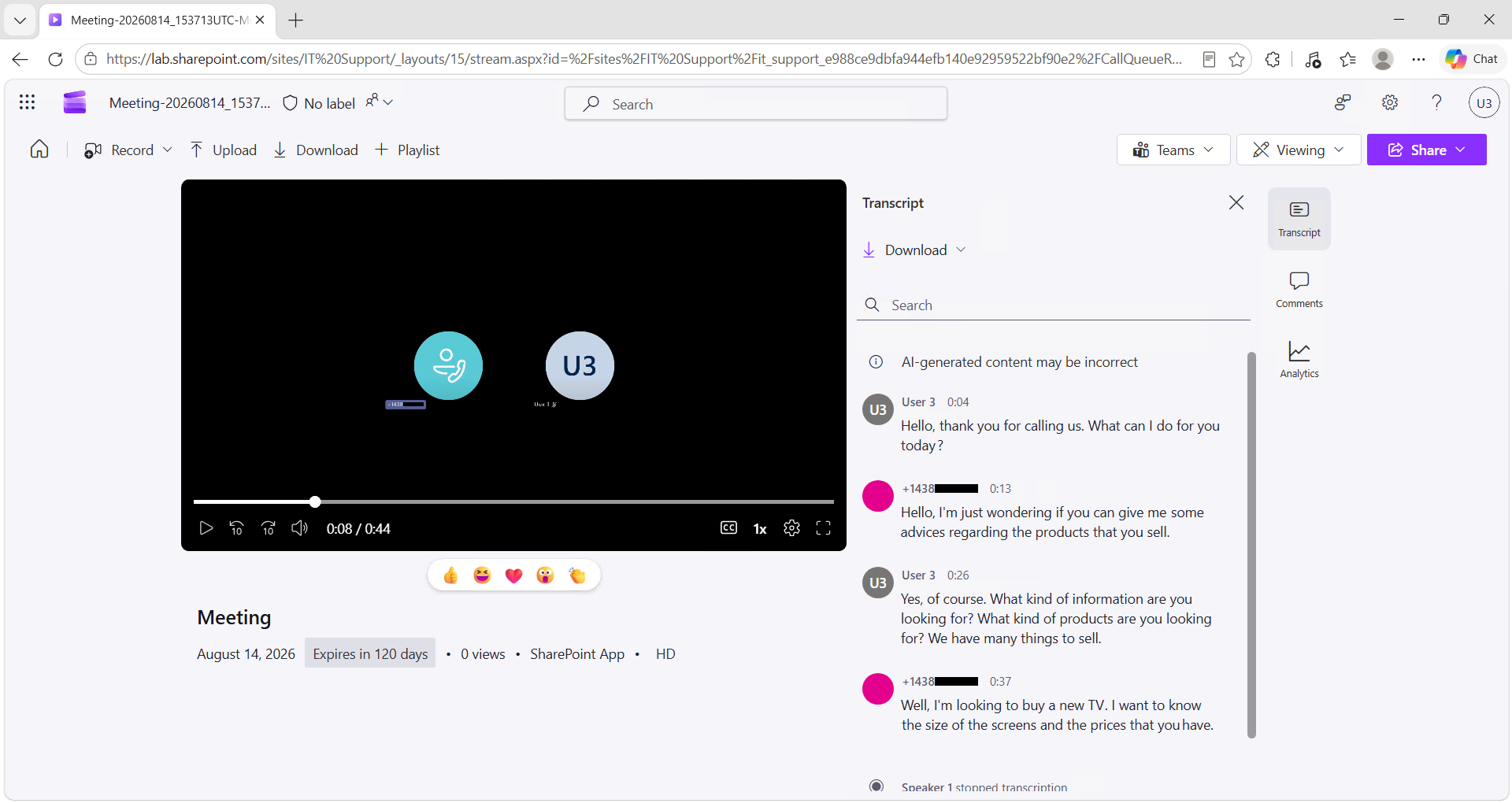This screenshot has width=1512, height=803.
Task: Click the AI-generated content info icon
Action: tap(876, 362)
